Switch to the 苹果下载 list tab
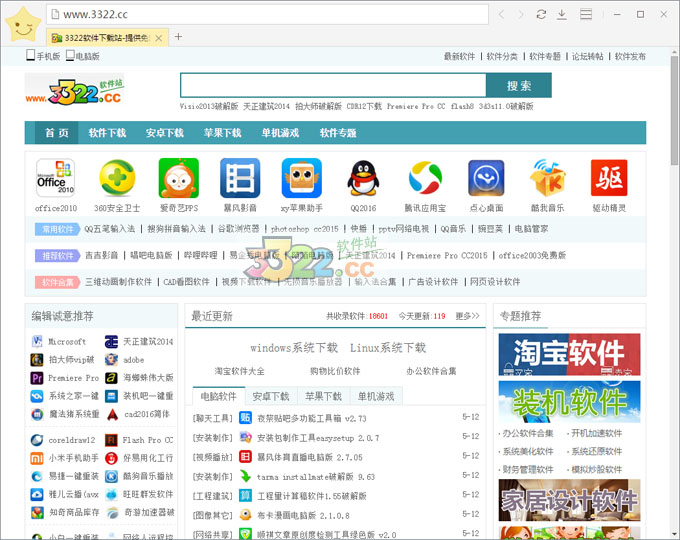 pos(324,396)
